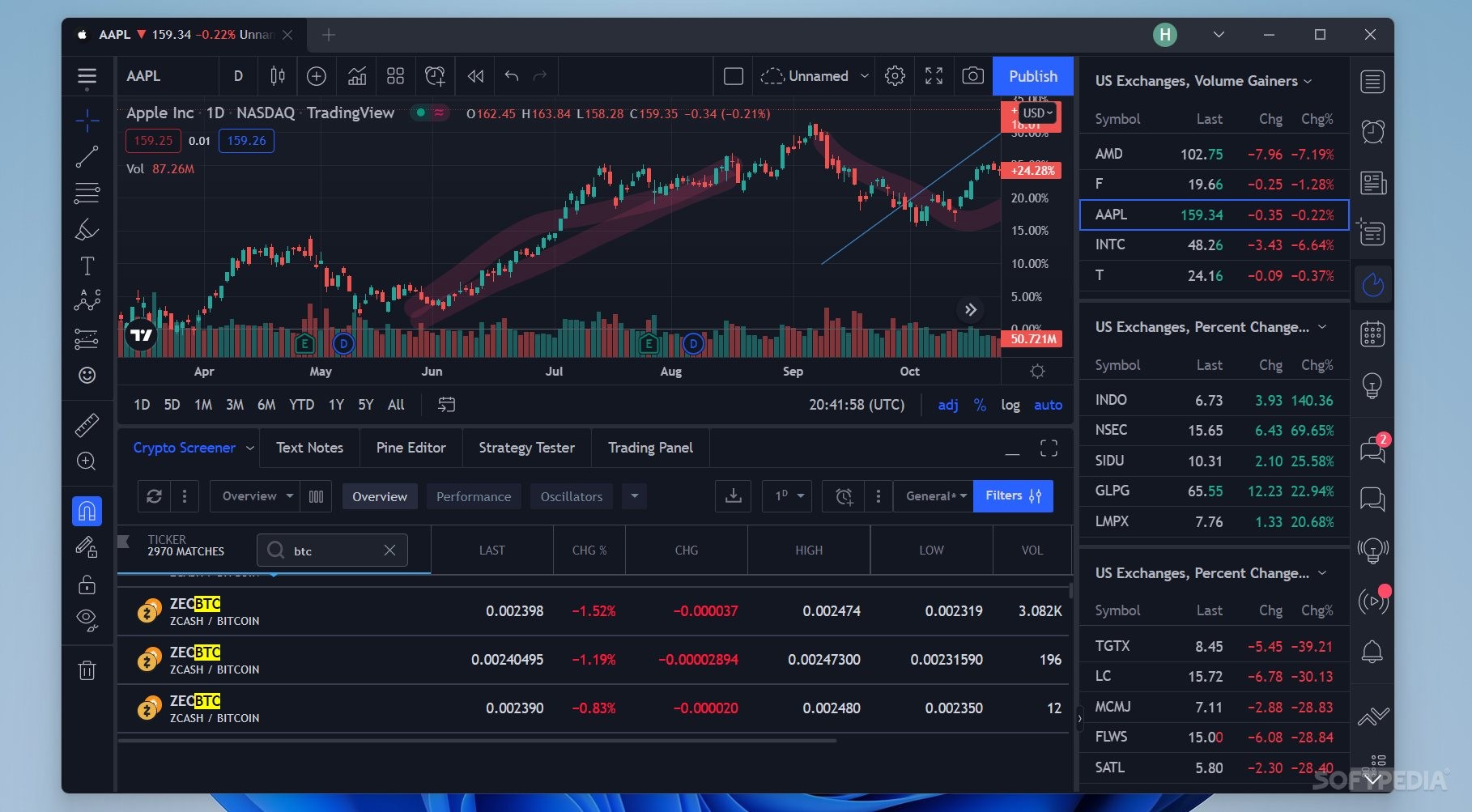The height and width of the screenshot is (812, 1472).
Task: Open the candlestick chart type selector
Action: 277,76
